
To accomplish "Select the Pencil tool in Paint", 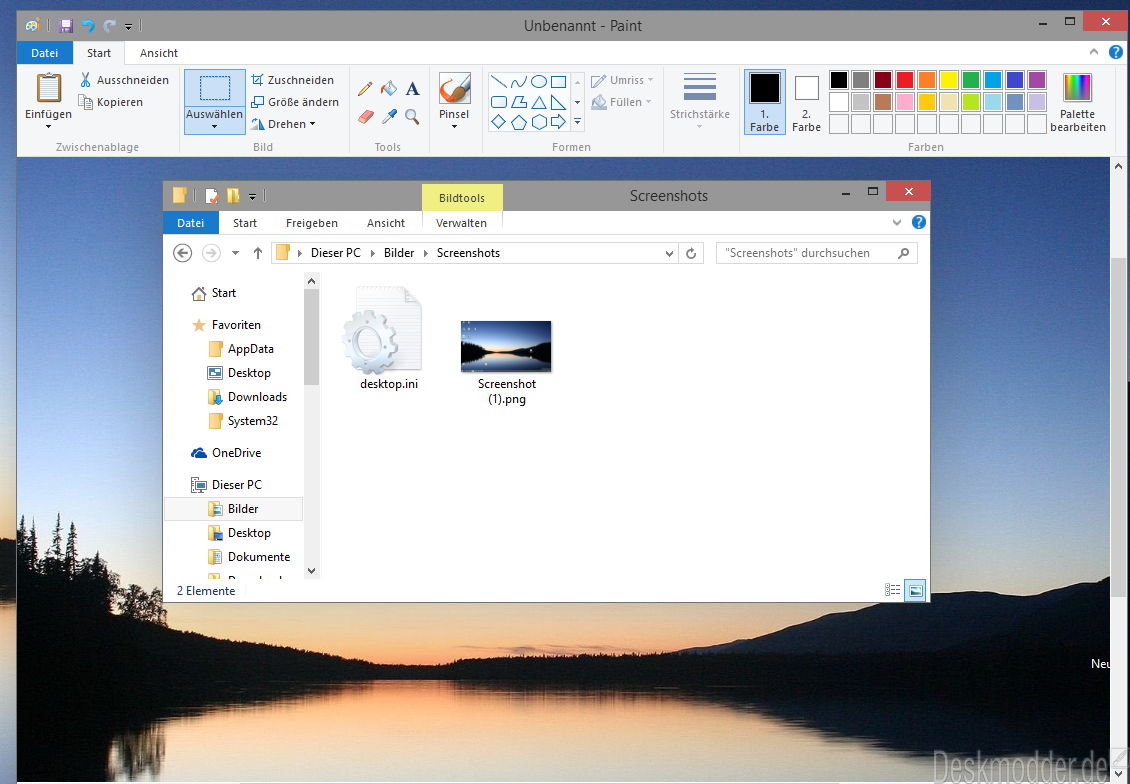I will tap(365, 89).
